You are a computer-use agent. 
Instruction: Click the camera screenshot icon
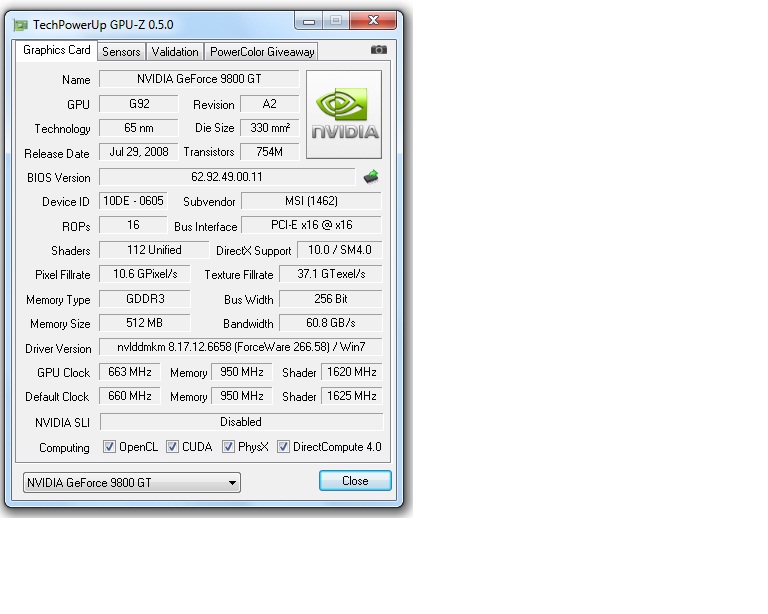tap(379, 50)
